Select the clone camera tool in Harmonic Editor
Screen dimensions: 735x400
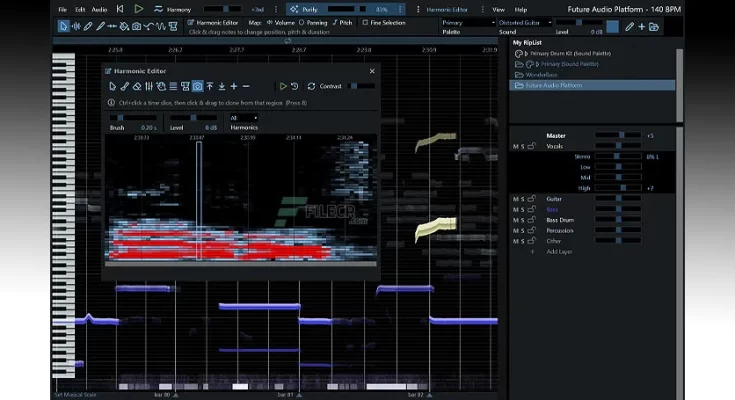click(x=197, y=87)
